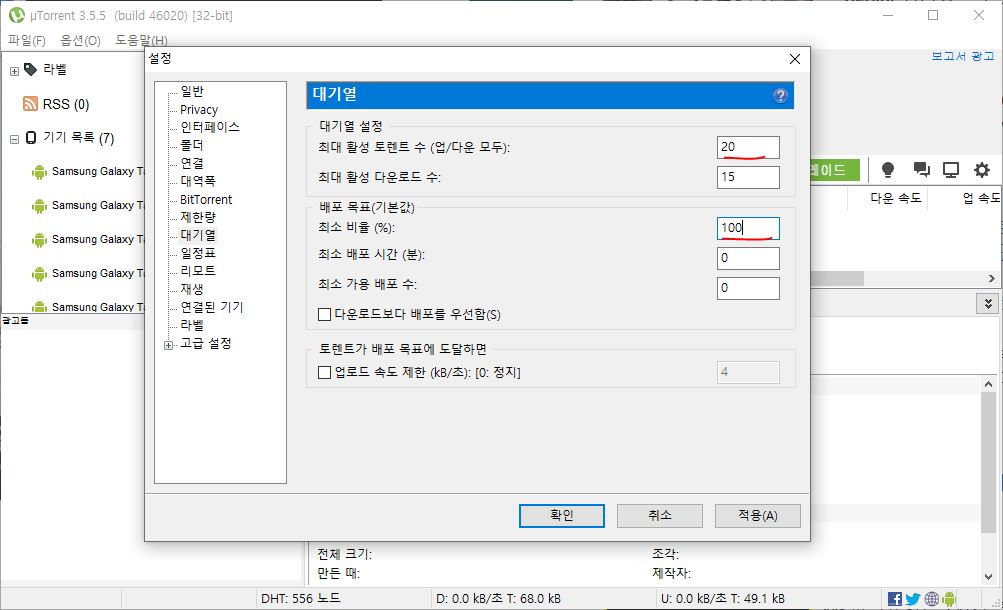The width and height of the screenshot is (1003, 610).
Task: Click the lightbulb icon in the main toolbar
Action: coord(887,169)
